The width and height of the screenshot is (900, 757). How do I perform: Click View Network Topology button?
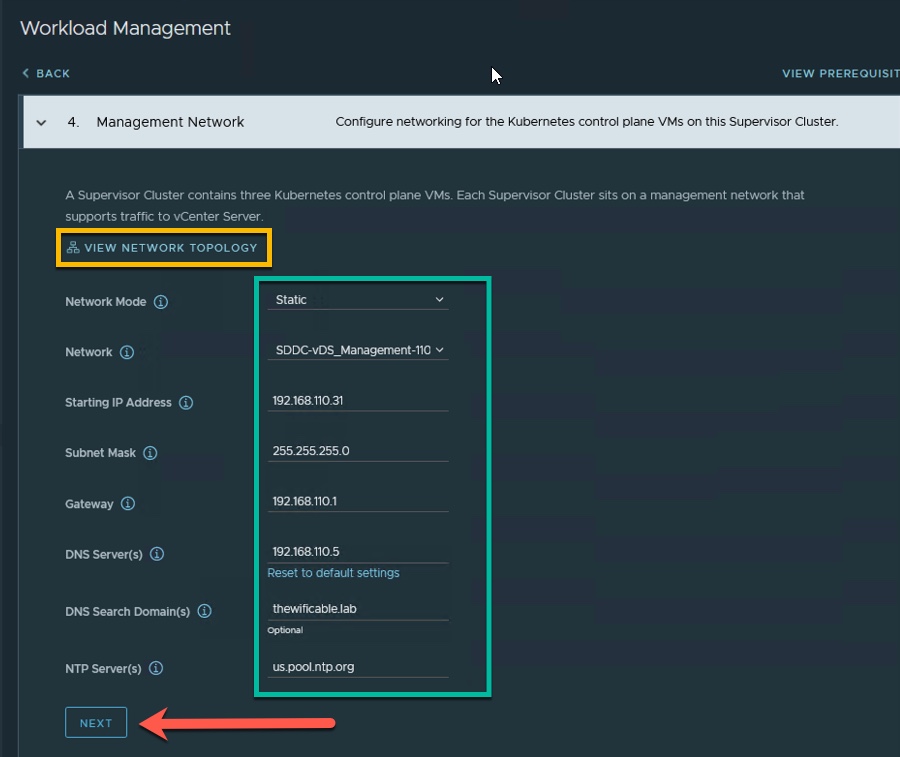tap(162, 247)
